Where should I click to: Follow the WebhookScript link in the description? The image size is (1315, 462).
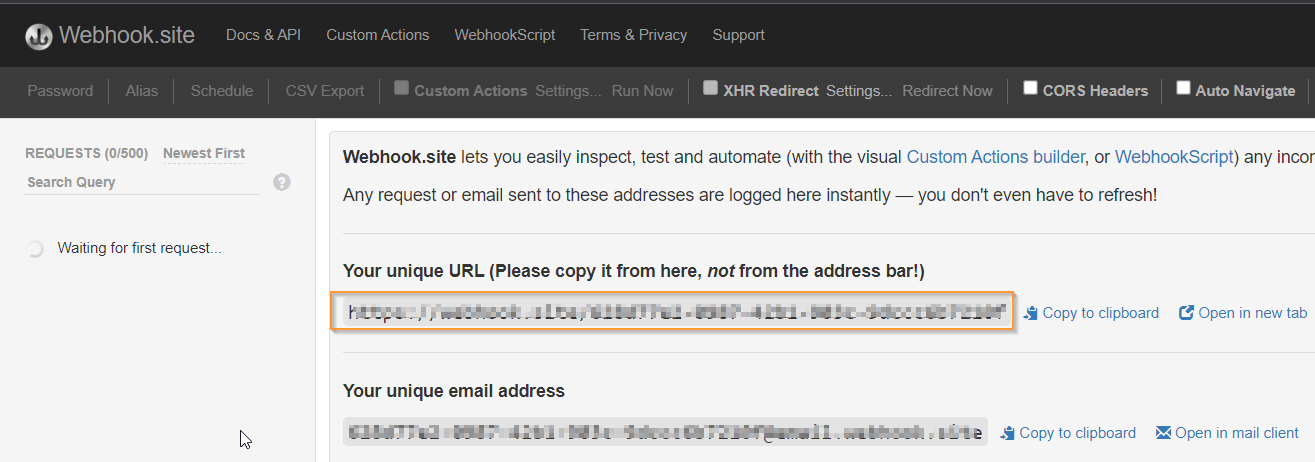[x=1173, y=157]
